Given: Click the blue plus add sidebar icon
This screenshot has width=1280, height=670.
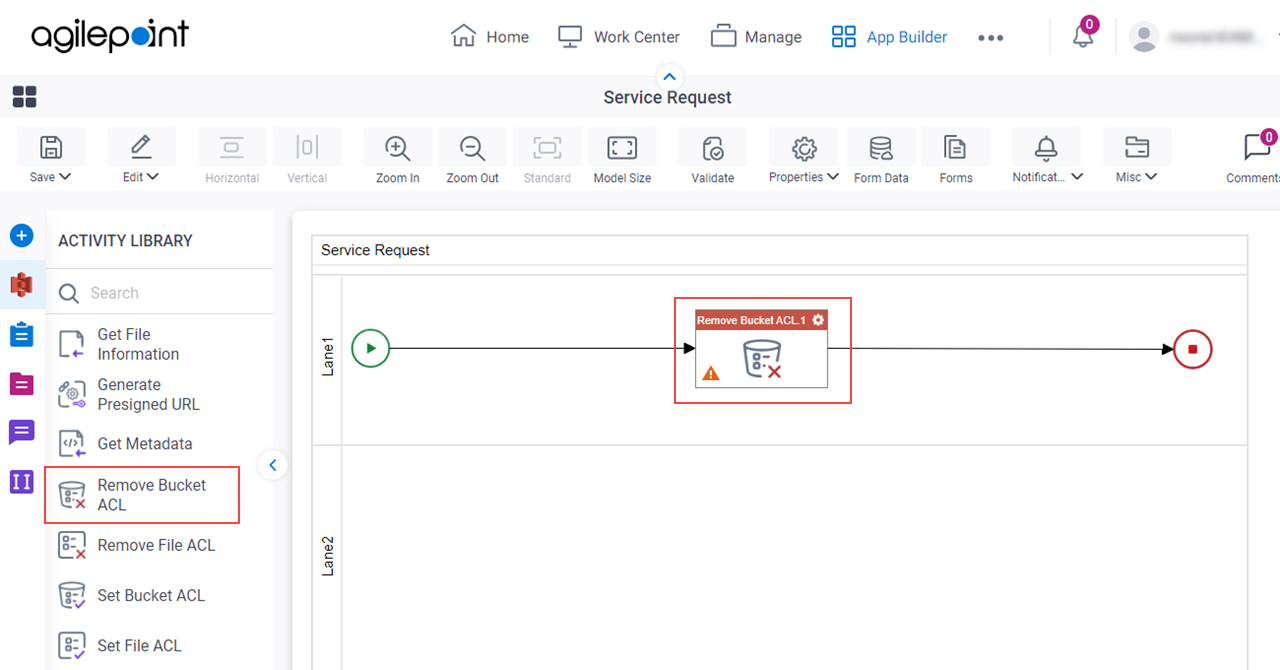Looking at the screenshot, I should coord(21,236).
